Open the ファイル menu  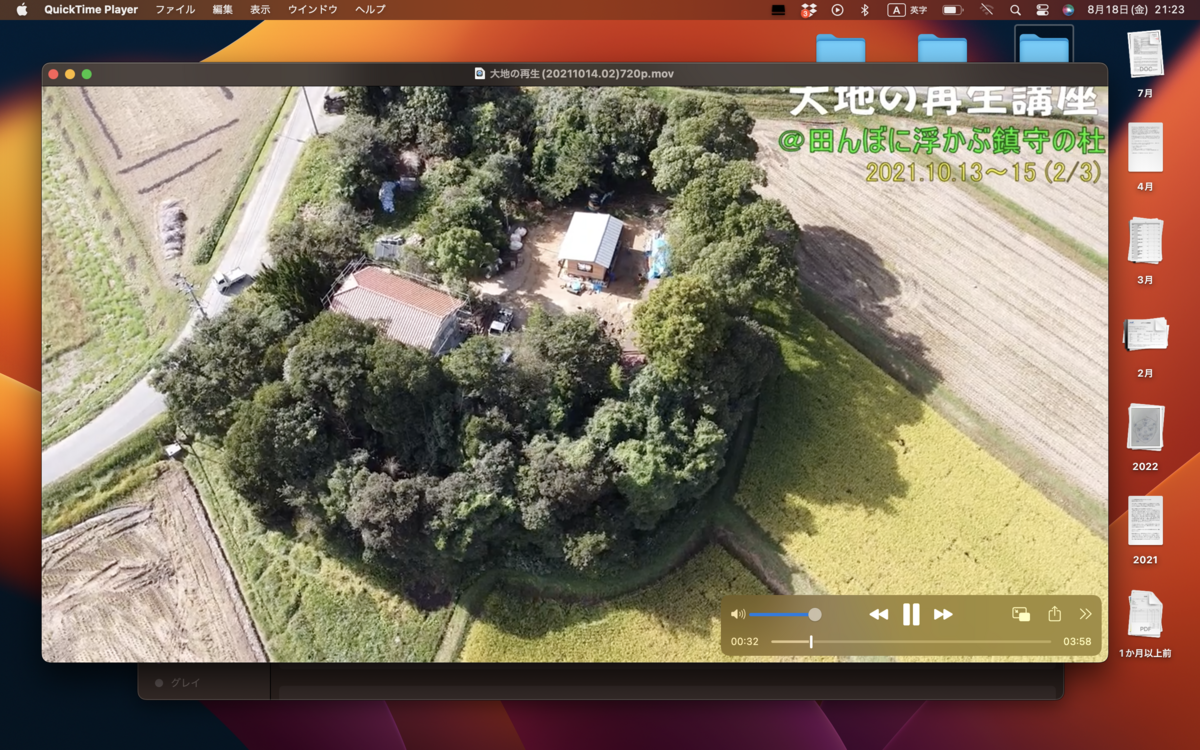(175, 9)
